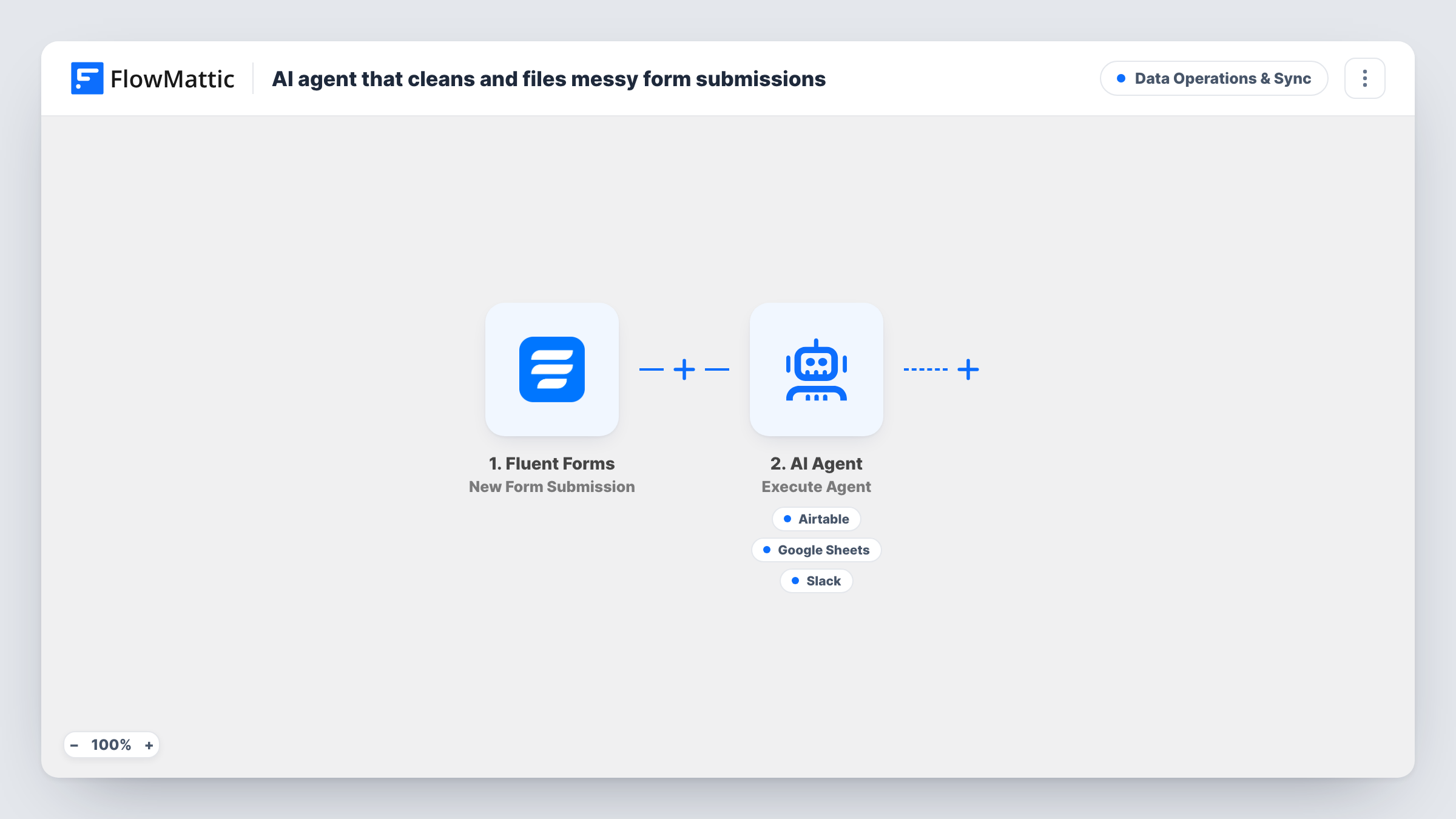The width and height of the screenshot is (1456, 819).
Task: Add new step after AI Agent
Action: coord(968,369)
